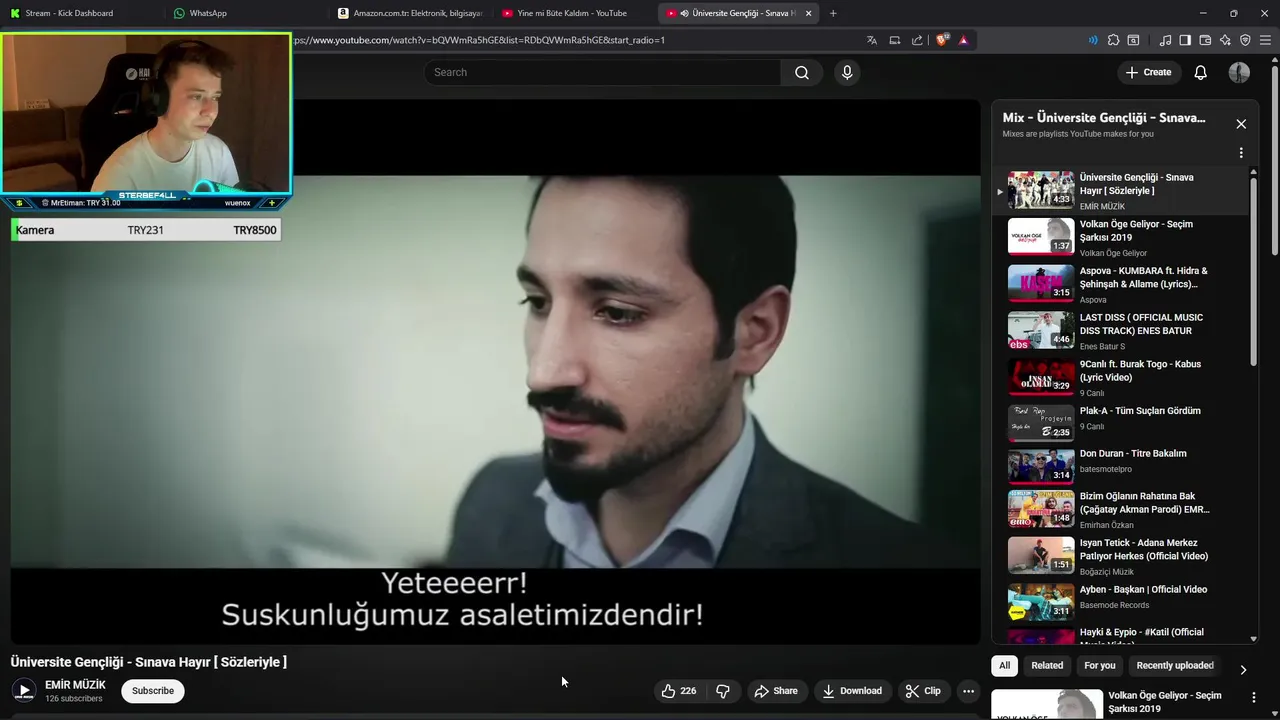Like the video with 226 likes

click(x=679, y=691)
